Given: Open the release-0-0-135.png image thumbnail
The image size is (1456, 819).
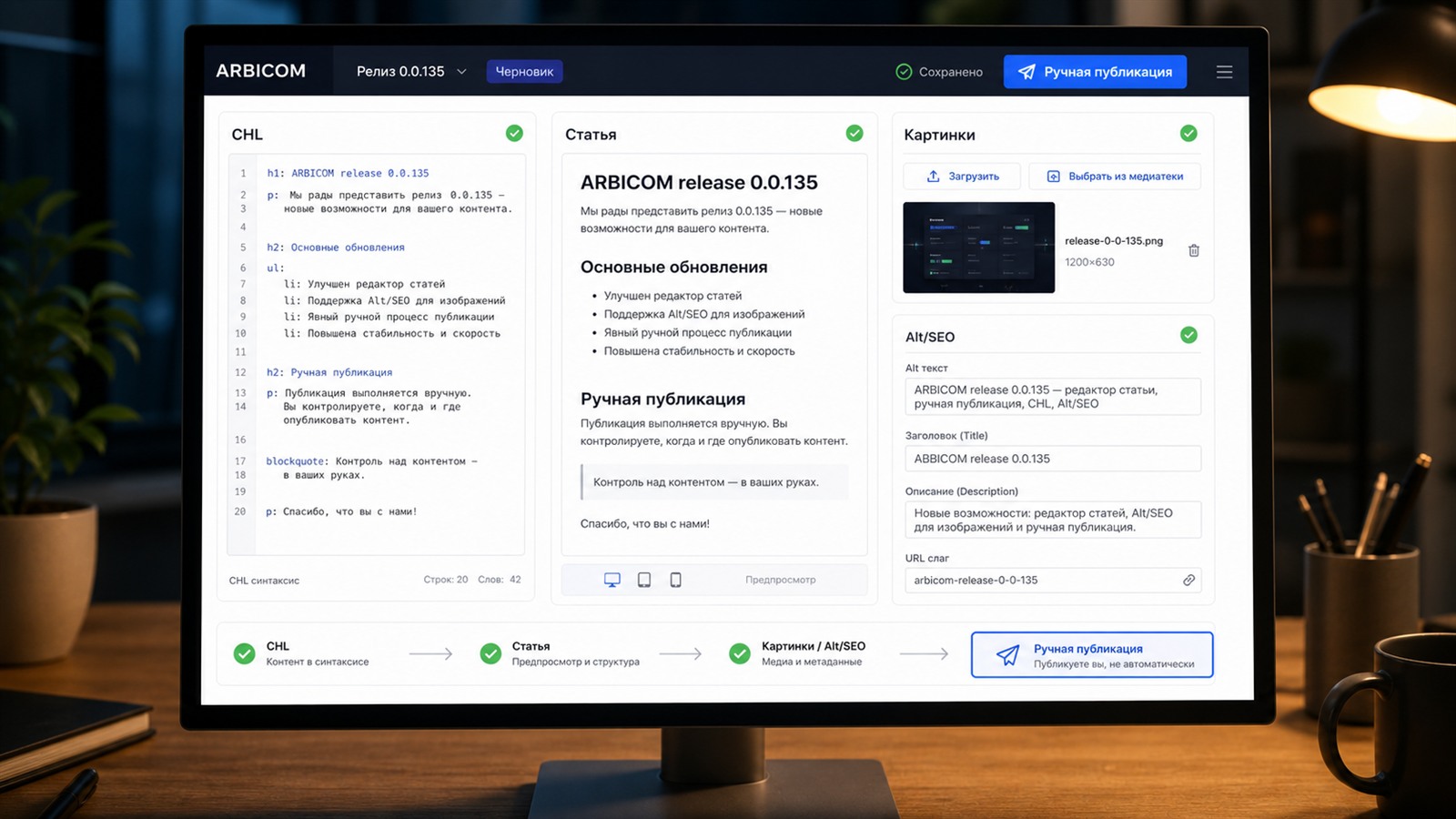Looking at the screenshot, I should coord(978,248).
